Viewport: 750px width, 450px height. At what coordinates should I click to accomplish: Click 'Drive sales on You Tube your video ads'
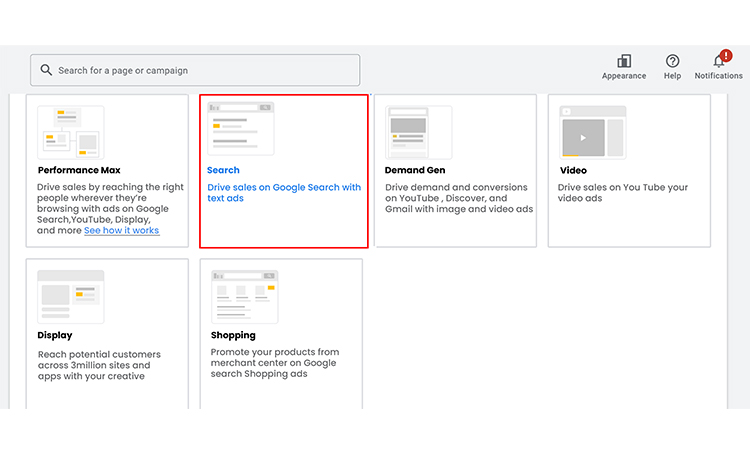(x=623, y=193)
